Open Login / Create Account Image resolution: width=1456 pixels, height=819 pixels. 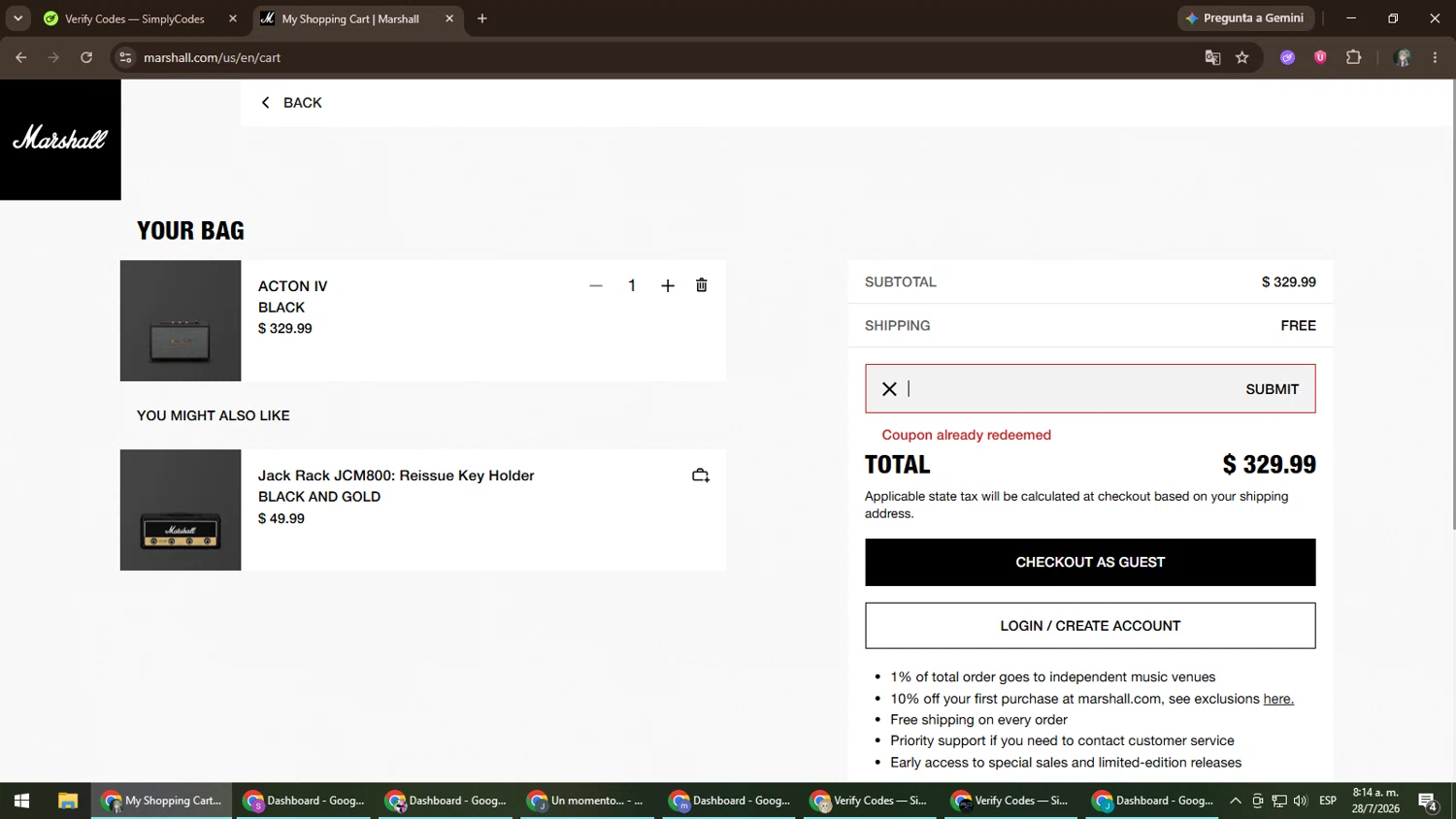(1090, 626)
